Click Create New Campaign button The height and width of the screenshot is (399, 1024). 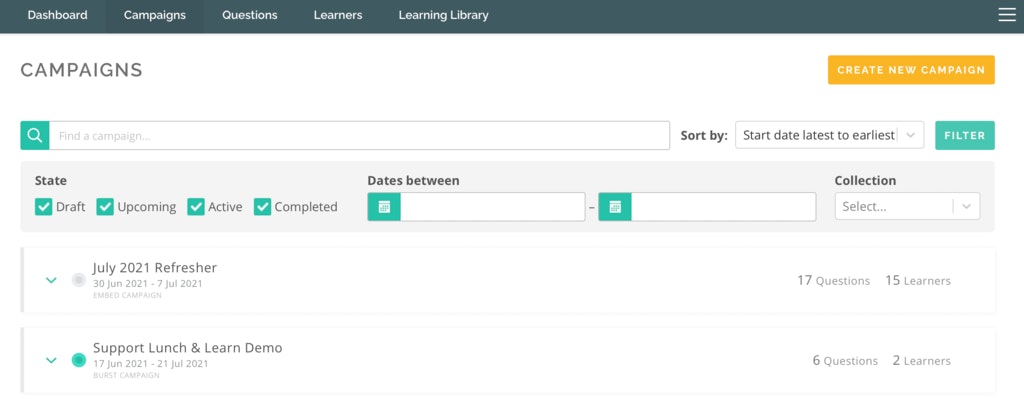click(911, 70)
